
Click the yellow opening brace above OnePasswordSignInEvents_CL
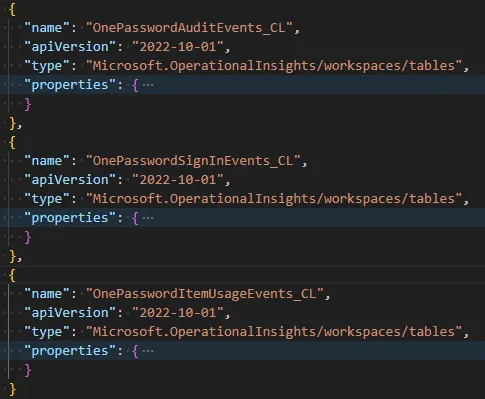click(x=12, y=142)
